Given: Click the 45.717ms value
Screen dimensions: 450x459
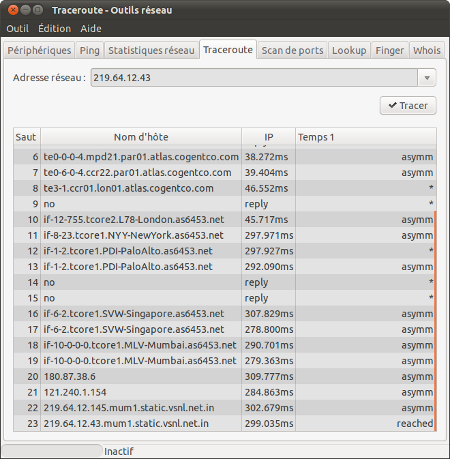Looking at the screenshot, I should click(266, 219).
